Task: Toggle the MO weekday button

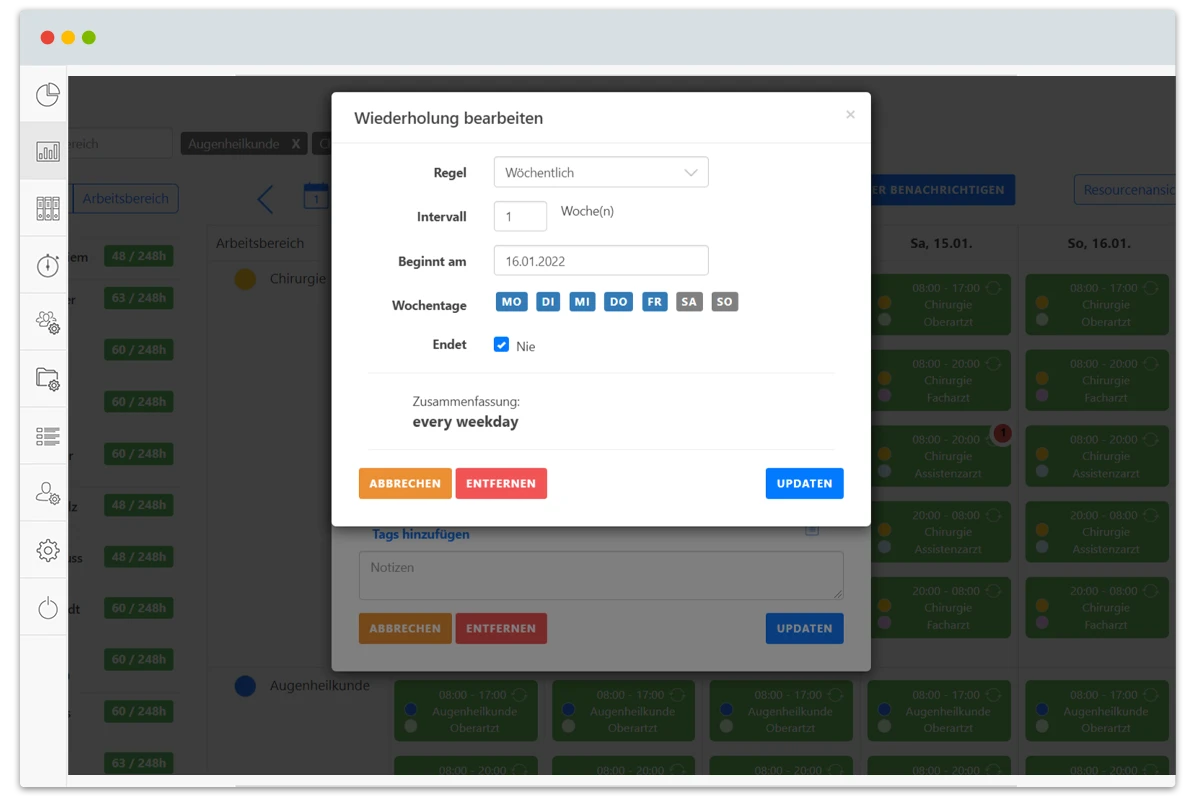Action: [512, 302]
